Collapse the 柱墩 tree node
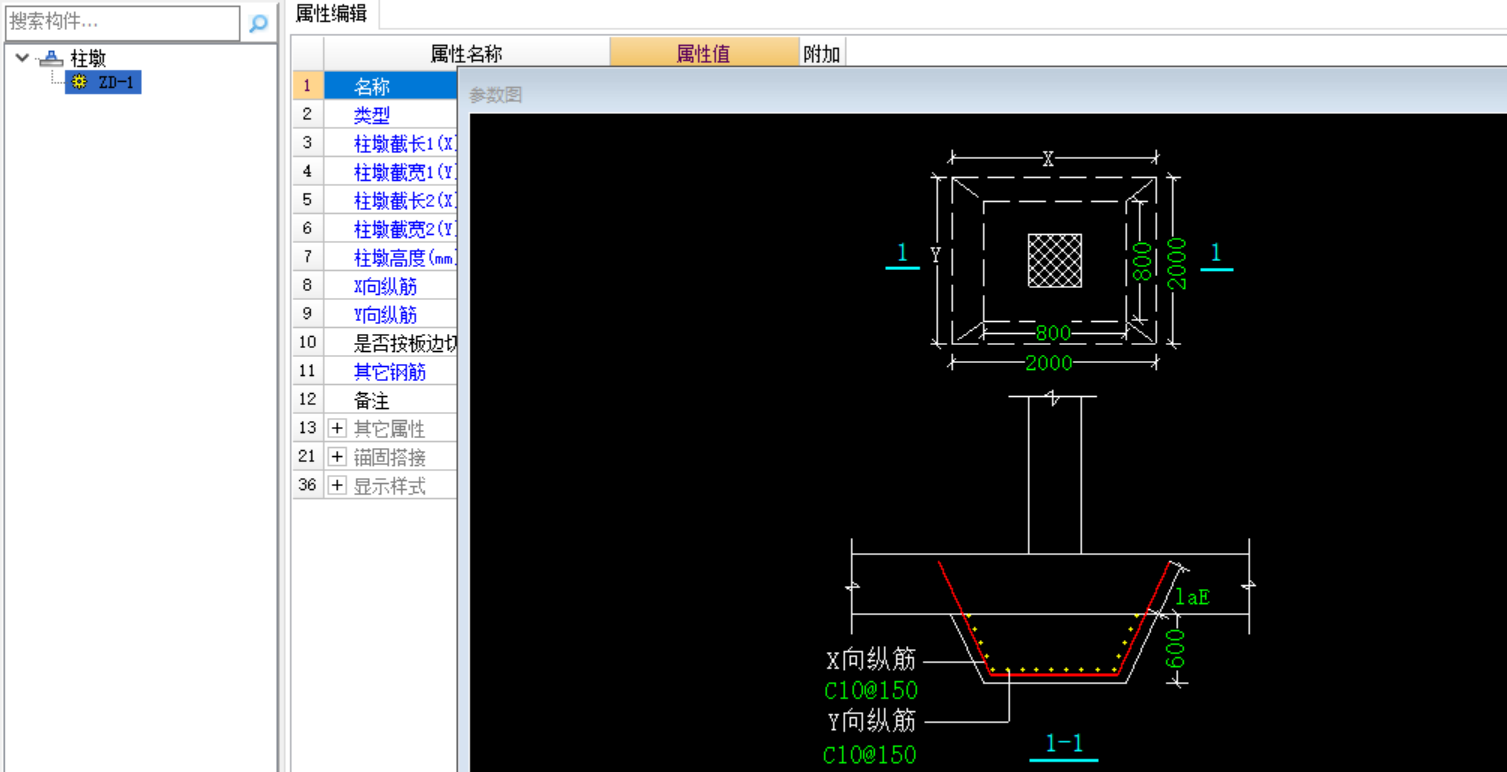Image resolution: width=1507 pixels, height=772 pixels. (22, 58)
